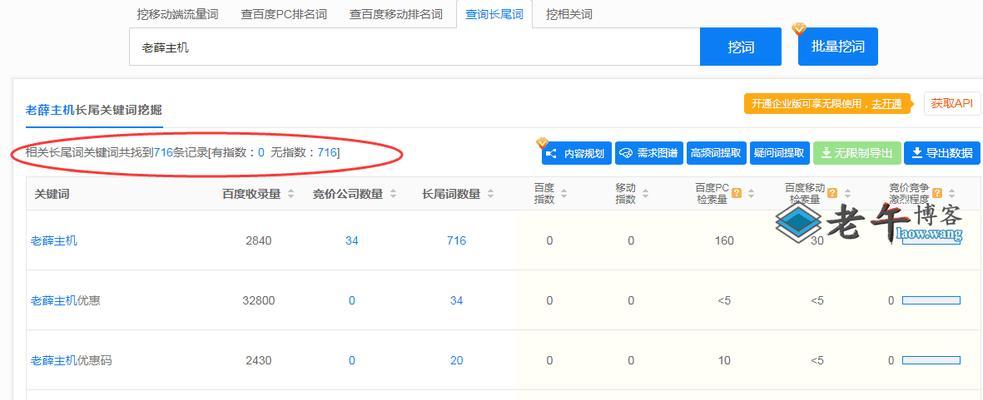Click the 竞价公司数量 value 0 for 老薛主机优惠
Image resolution: width=983 pixels, height=400 pixels.
pyautogui.click(x=352, y=300)
